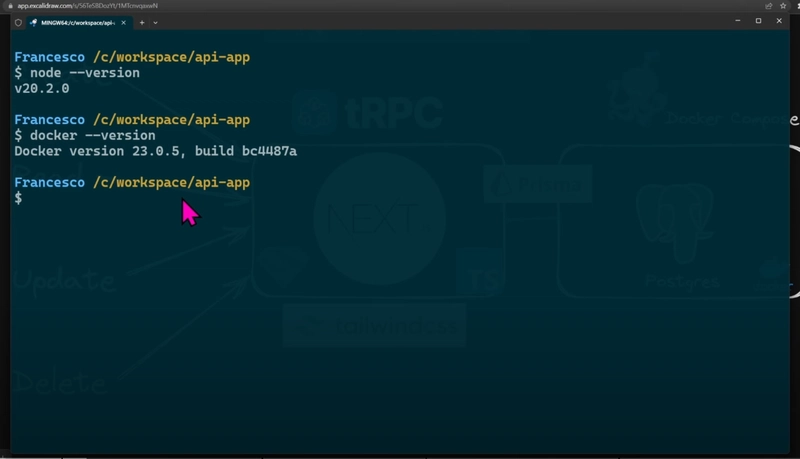Close the terminal window
The height and width of the screenshot is (459, 800).
coord(779,21)
